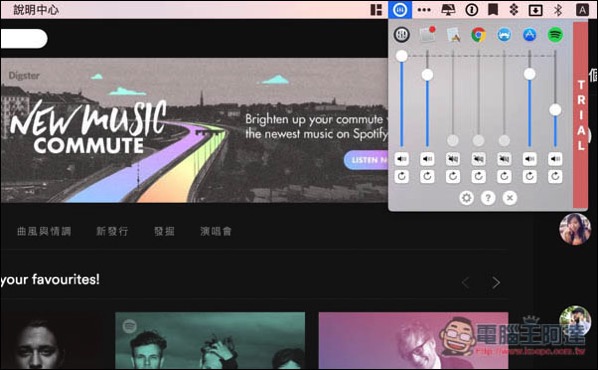Click the Spotify volume slider knob
The height and width of the screenshot is (370, 598).
[x=555, y=110]
